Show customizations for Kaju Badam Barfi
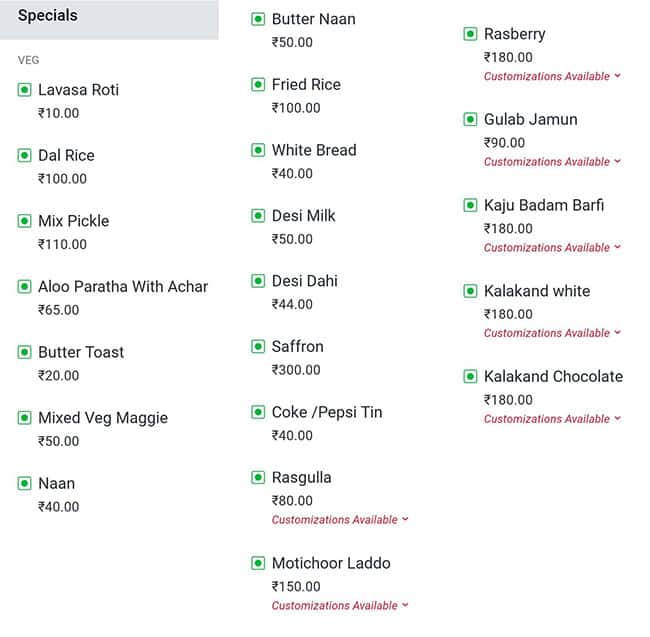 pyautogui.click(x=552, y=248)
